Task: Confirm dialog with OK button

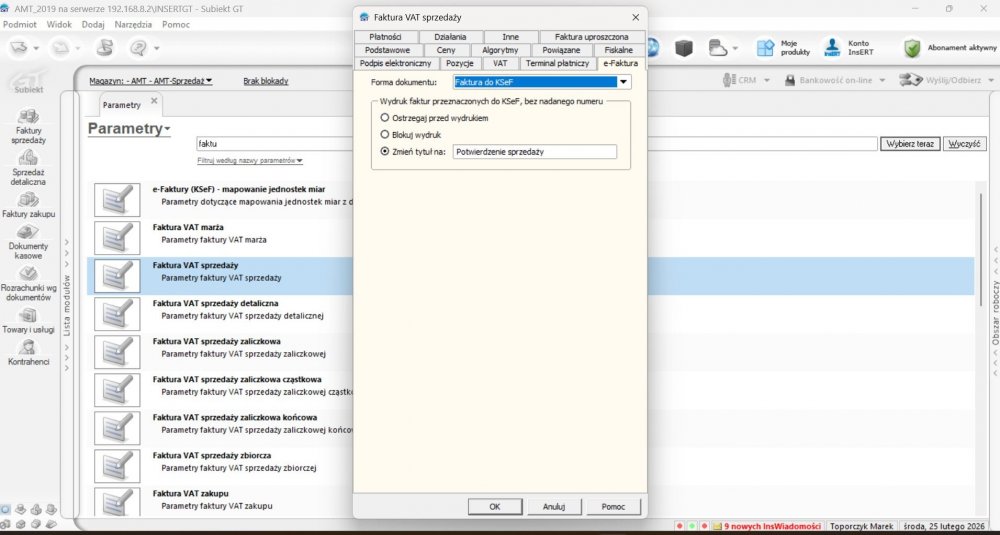Action: click(495, 506)
